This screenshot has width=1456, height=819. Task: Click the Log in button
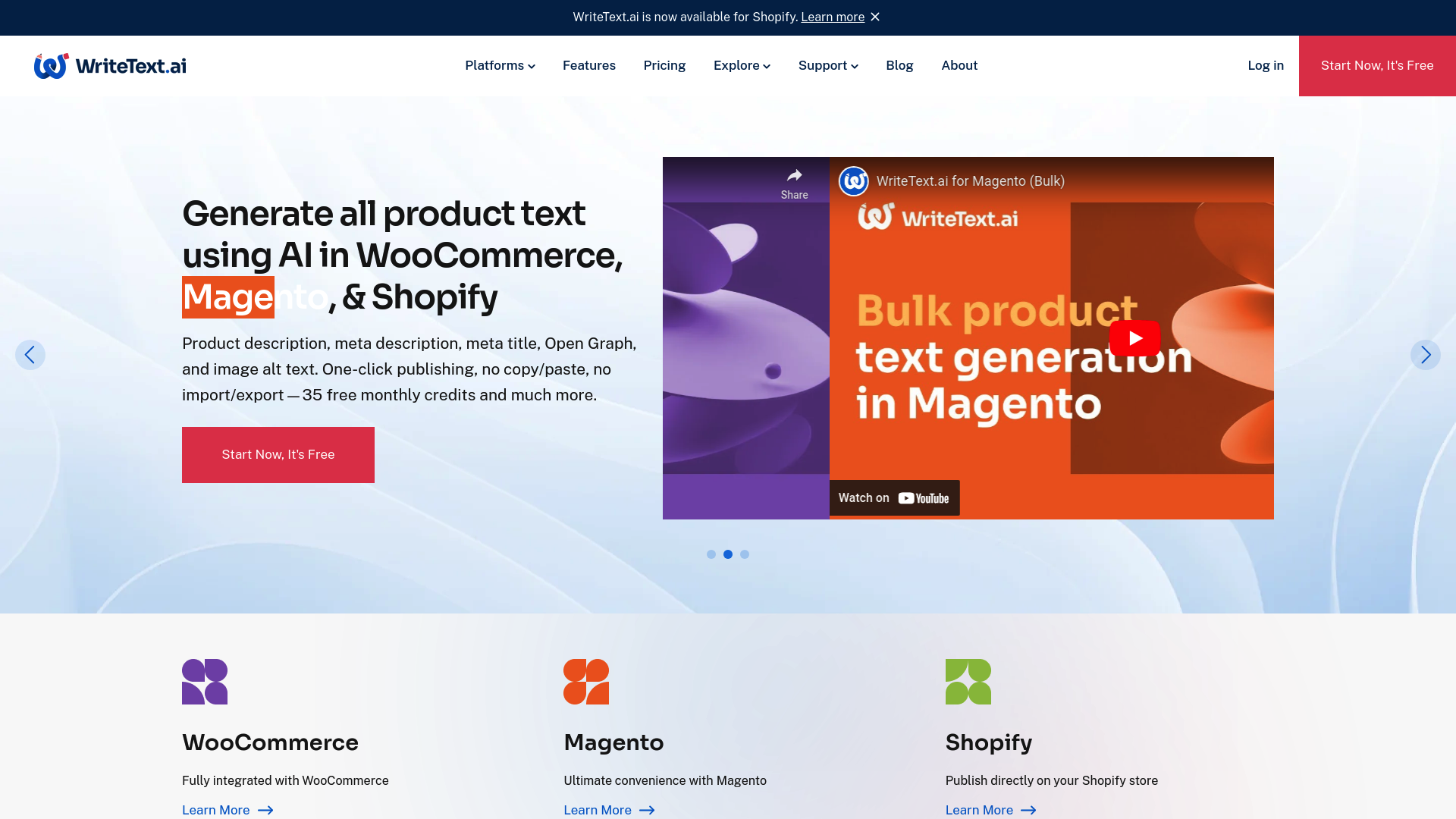coord(1265,65)
